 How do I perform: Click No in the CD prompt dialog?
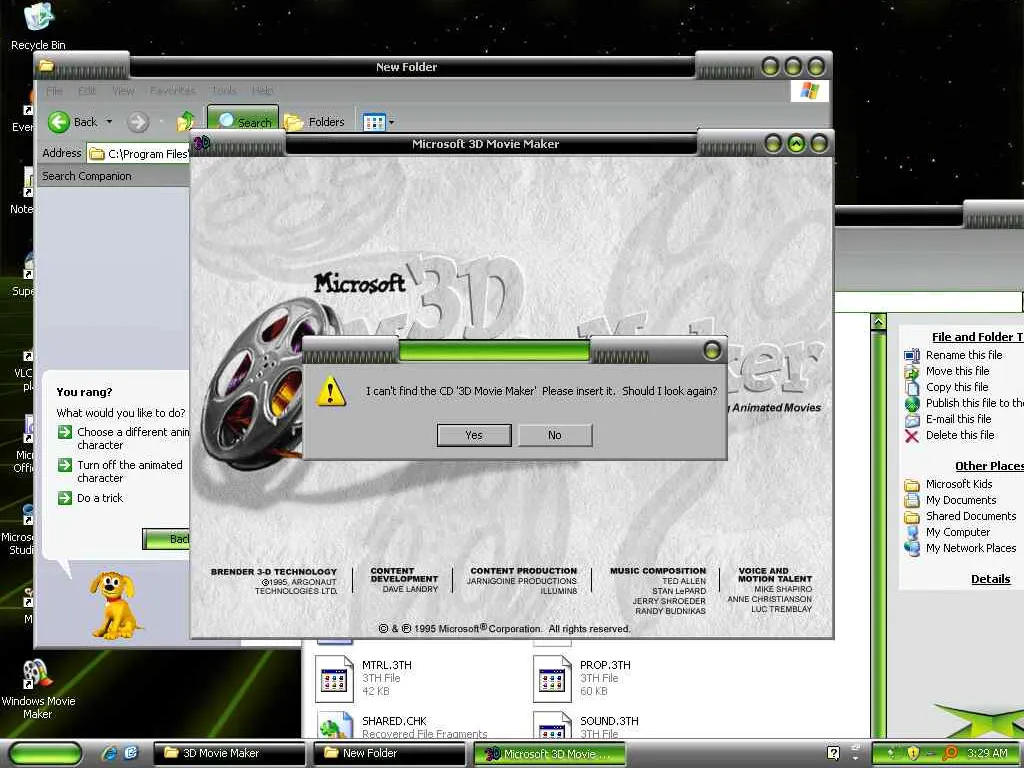click(554, 435)
